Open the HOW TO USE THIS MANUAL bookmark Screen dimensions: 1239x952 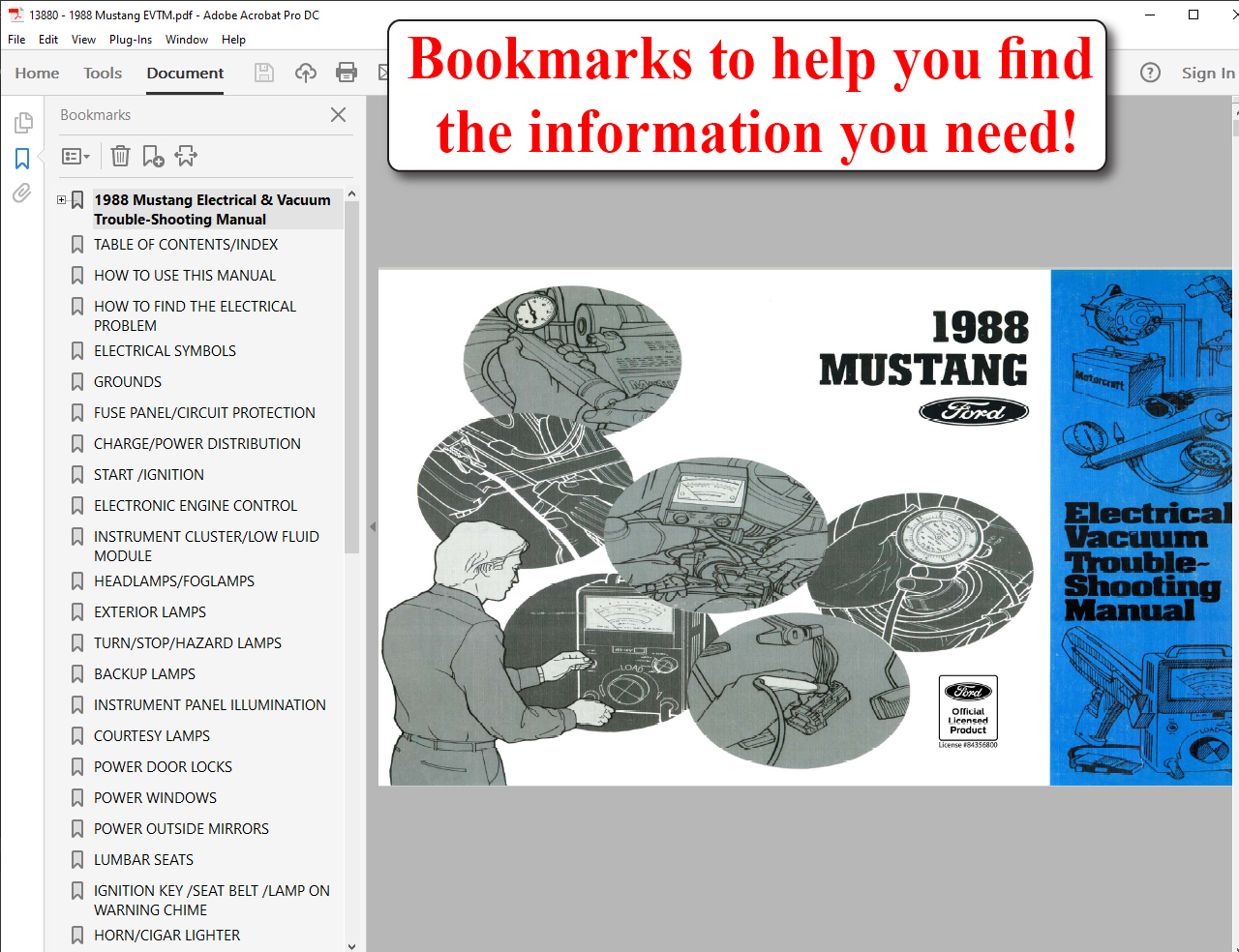pos(185,276)
